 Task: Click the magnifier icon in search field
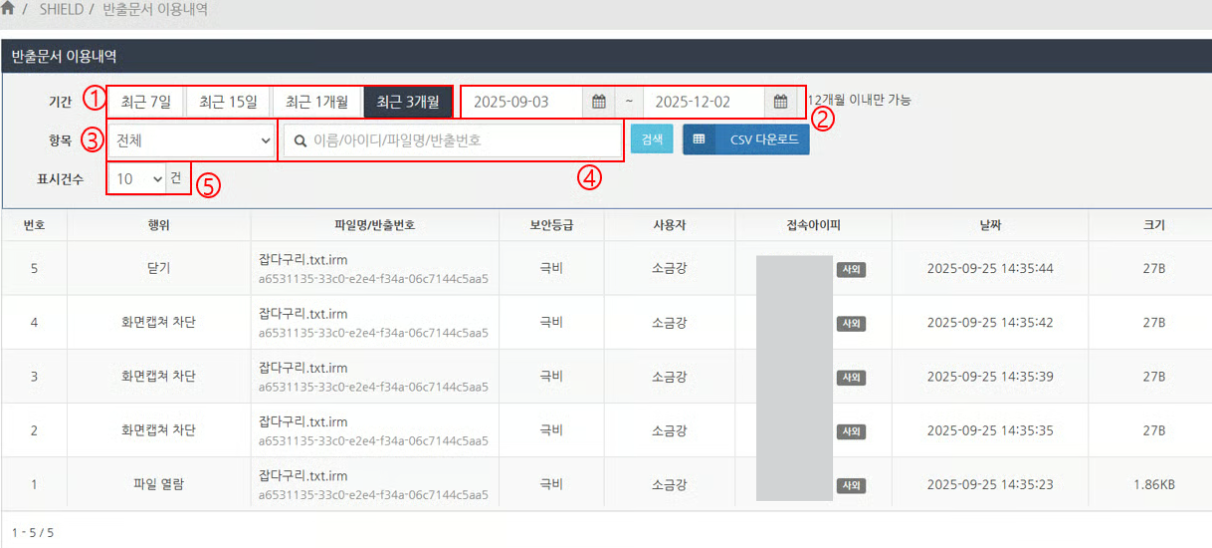pyautogui.click(x=299, y=141)
